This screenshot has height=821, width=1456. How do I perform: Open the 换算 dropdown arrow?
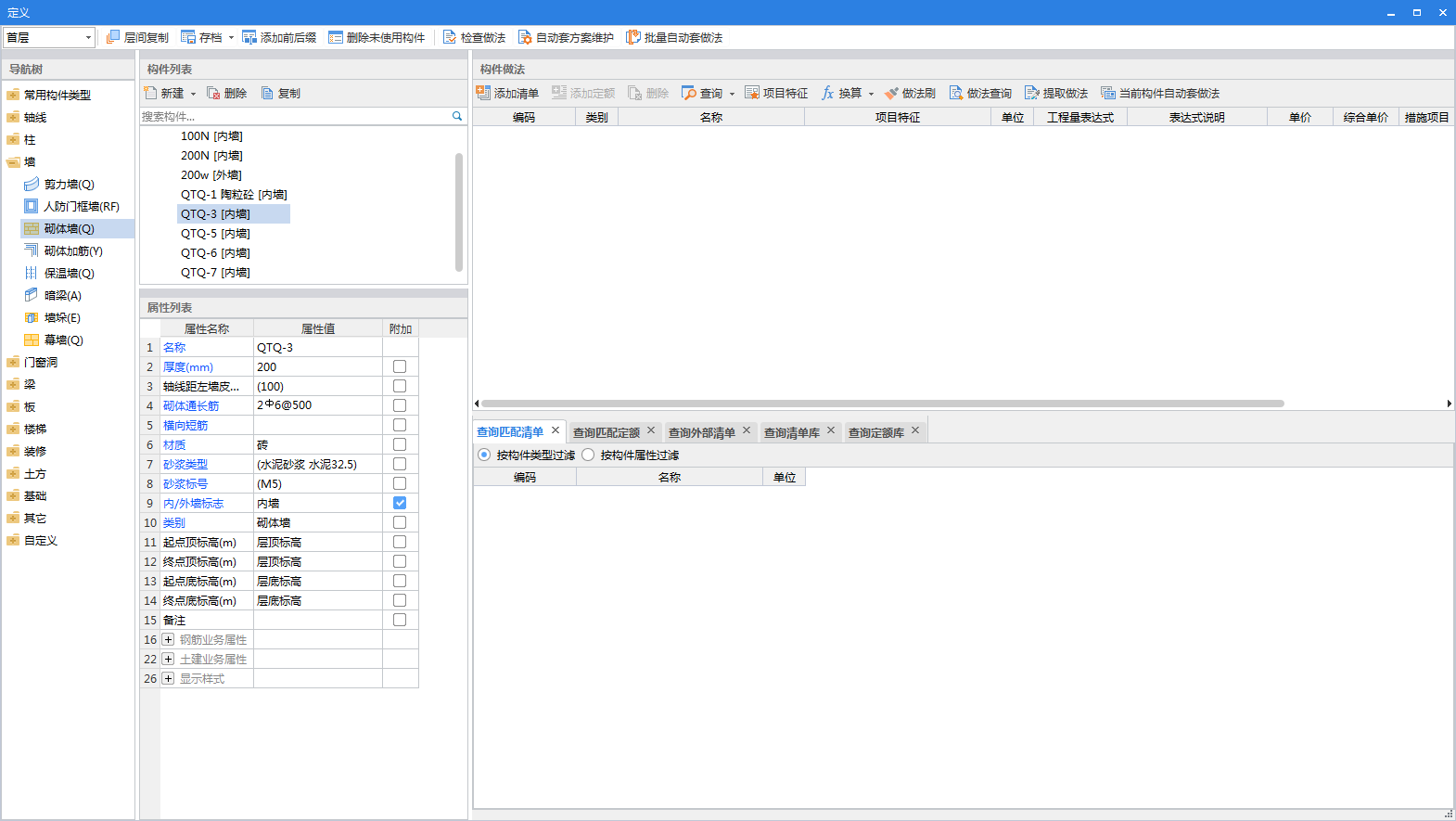(871, 94)
